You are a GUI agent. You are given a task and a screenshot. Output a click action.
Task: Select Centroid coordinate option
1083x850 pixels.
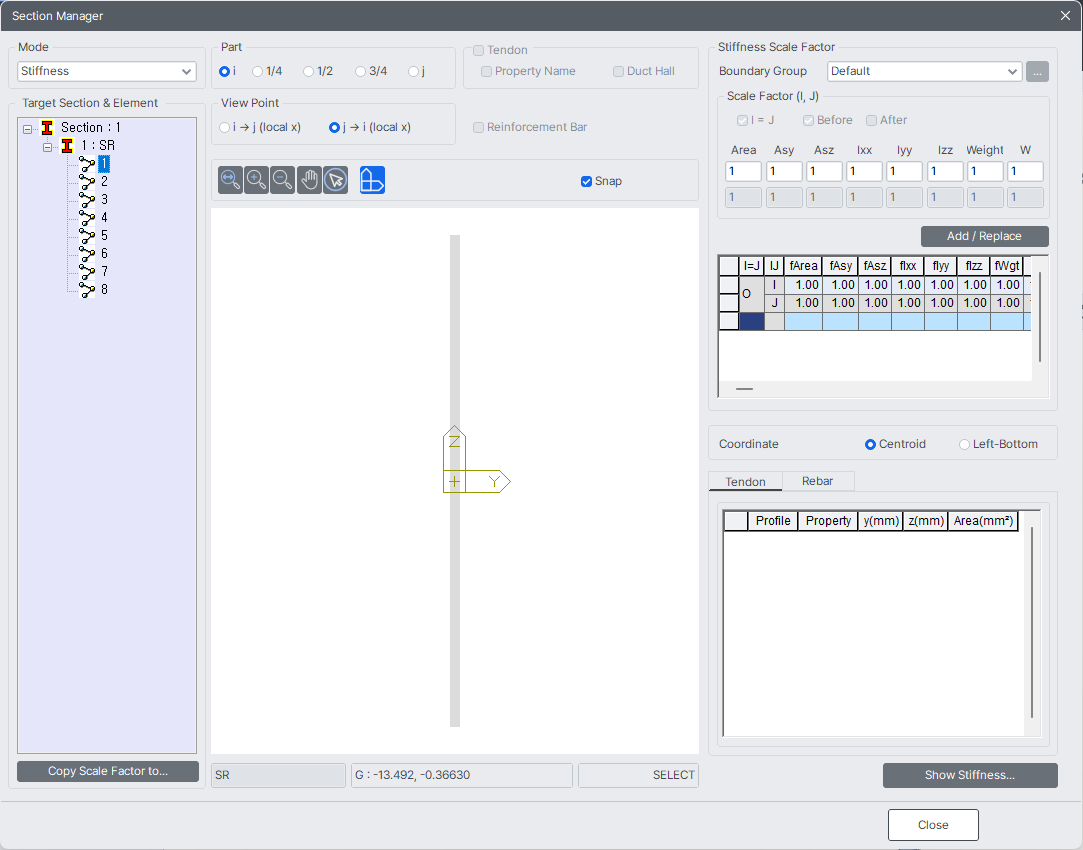click(870, 445)
